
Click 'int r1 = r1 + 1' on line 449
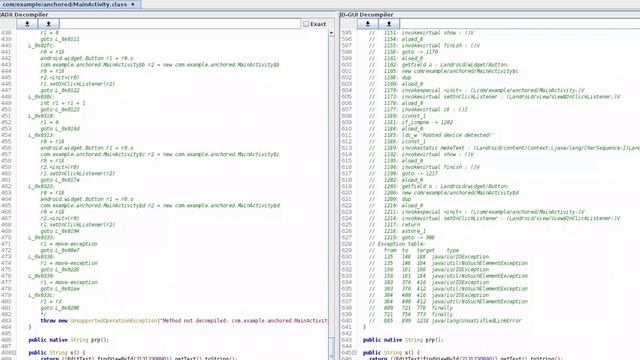point(63,103)
